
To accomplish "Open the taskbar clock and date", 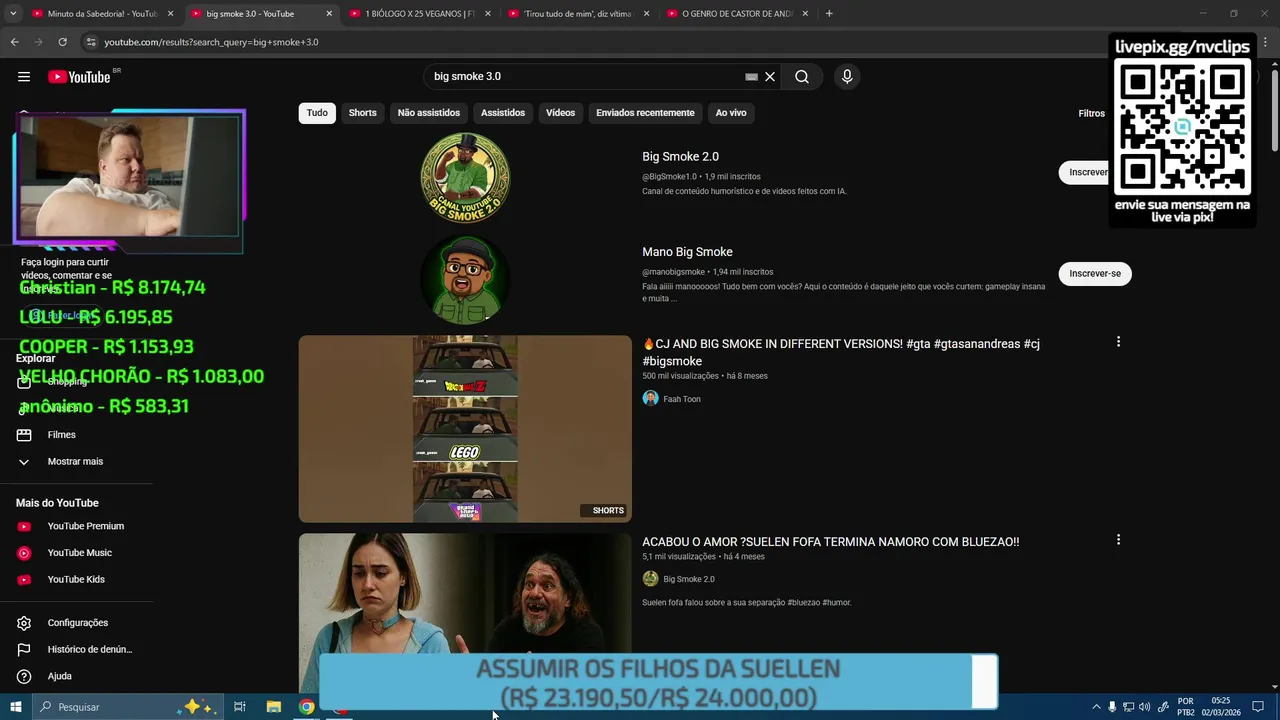I will click(1221, 707).
